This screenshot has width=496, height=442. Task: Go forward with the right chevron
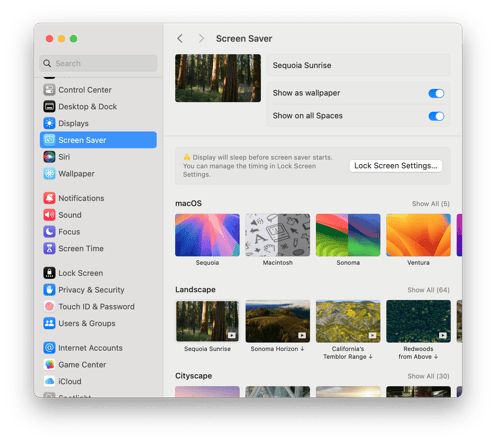pos(201,39)
